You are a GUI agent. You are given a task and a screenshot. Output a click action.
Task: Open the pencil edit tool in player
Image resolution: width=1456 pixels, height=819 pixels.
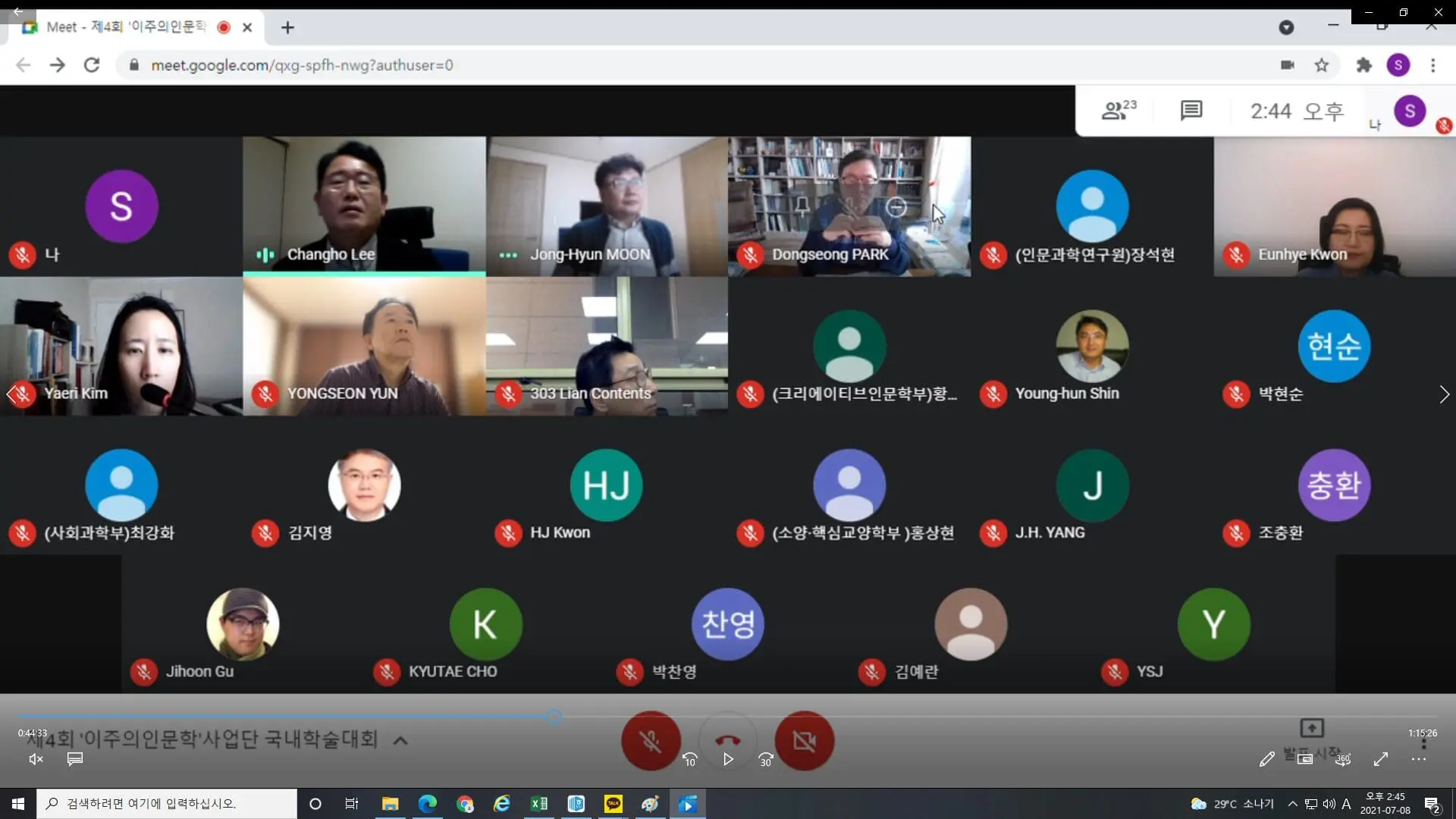point(1266,759)
